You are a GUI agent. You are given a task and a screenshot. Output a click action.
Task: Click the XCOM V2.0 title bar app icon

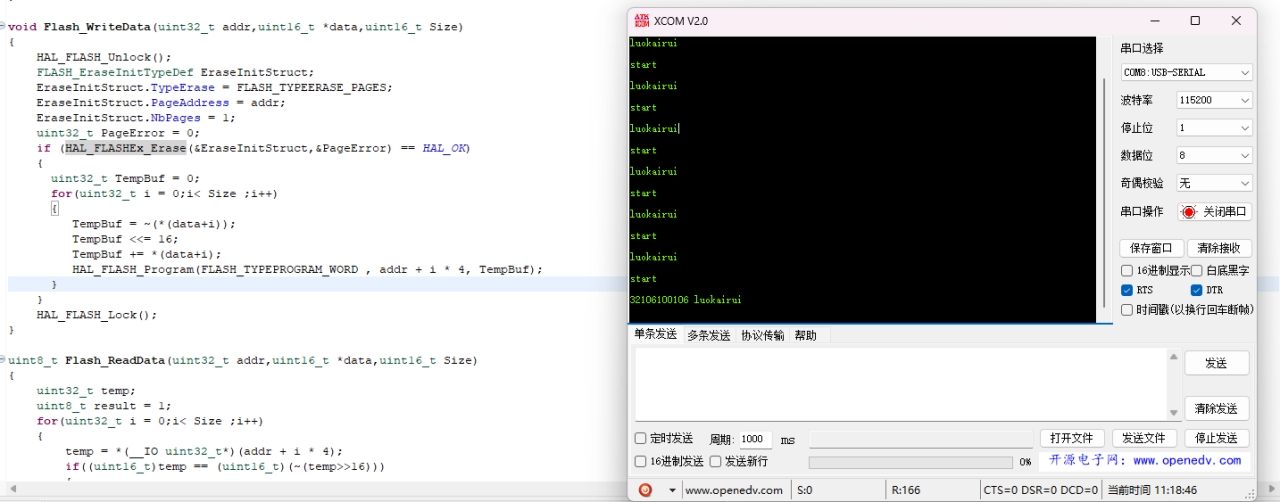[641, 20]
